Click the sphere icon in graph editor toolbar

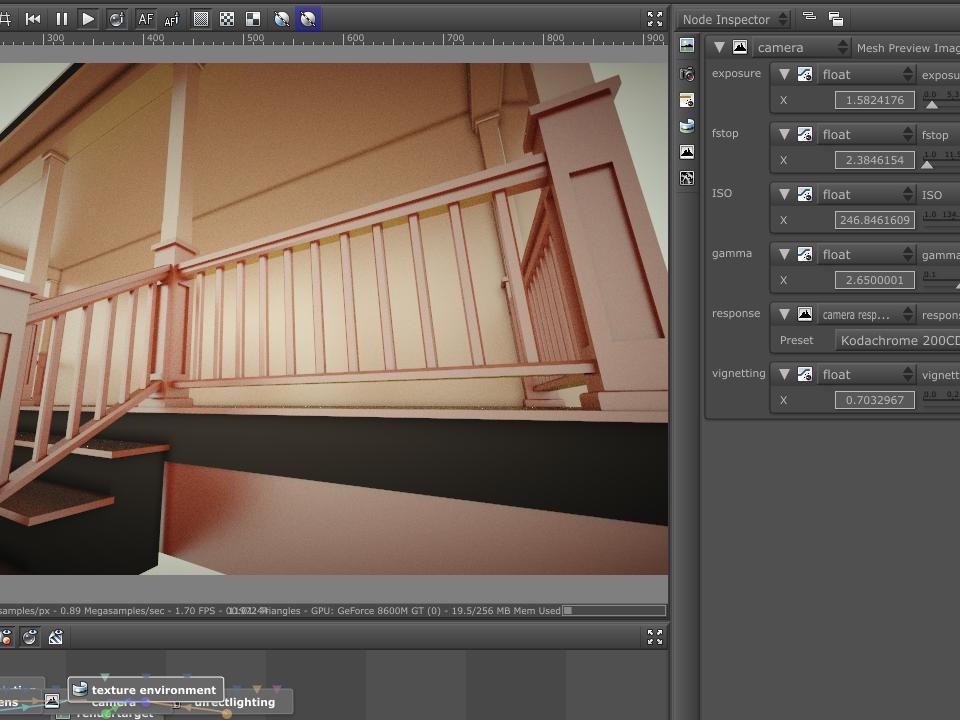pos(29,637)
